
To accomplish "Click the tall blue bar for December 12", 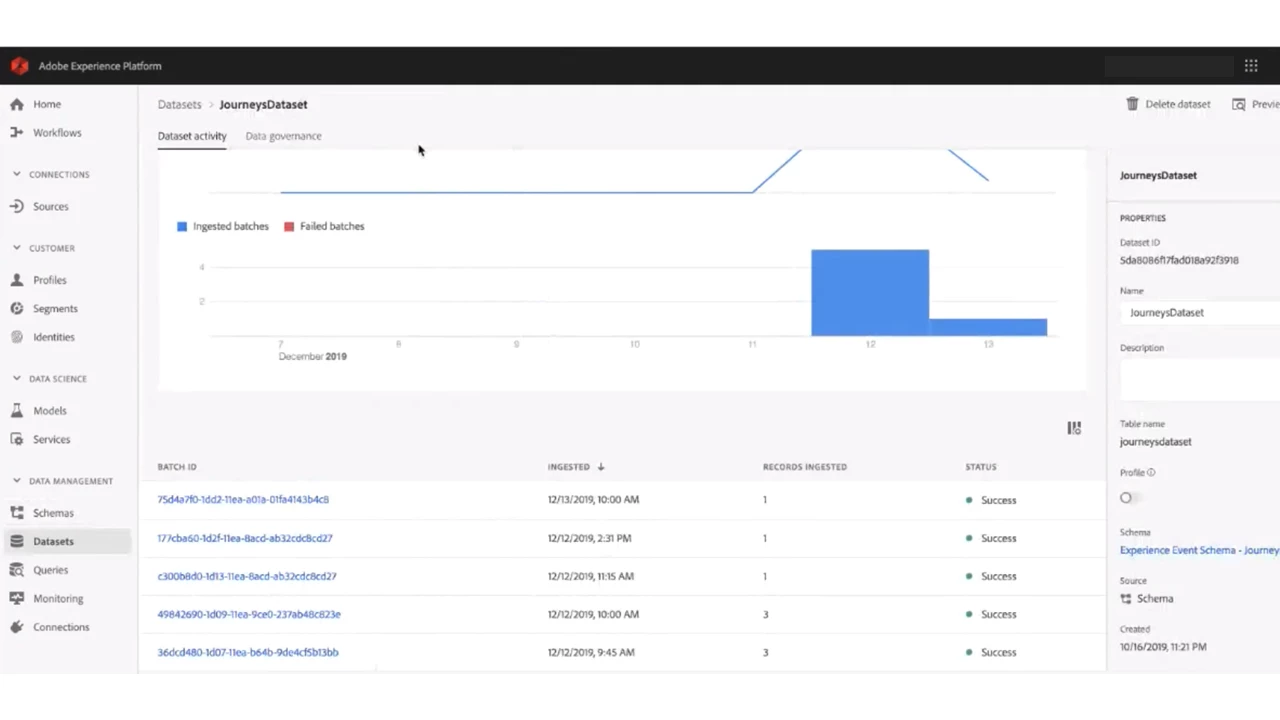I will coord(870,292).
